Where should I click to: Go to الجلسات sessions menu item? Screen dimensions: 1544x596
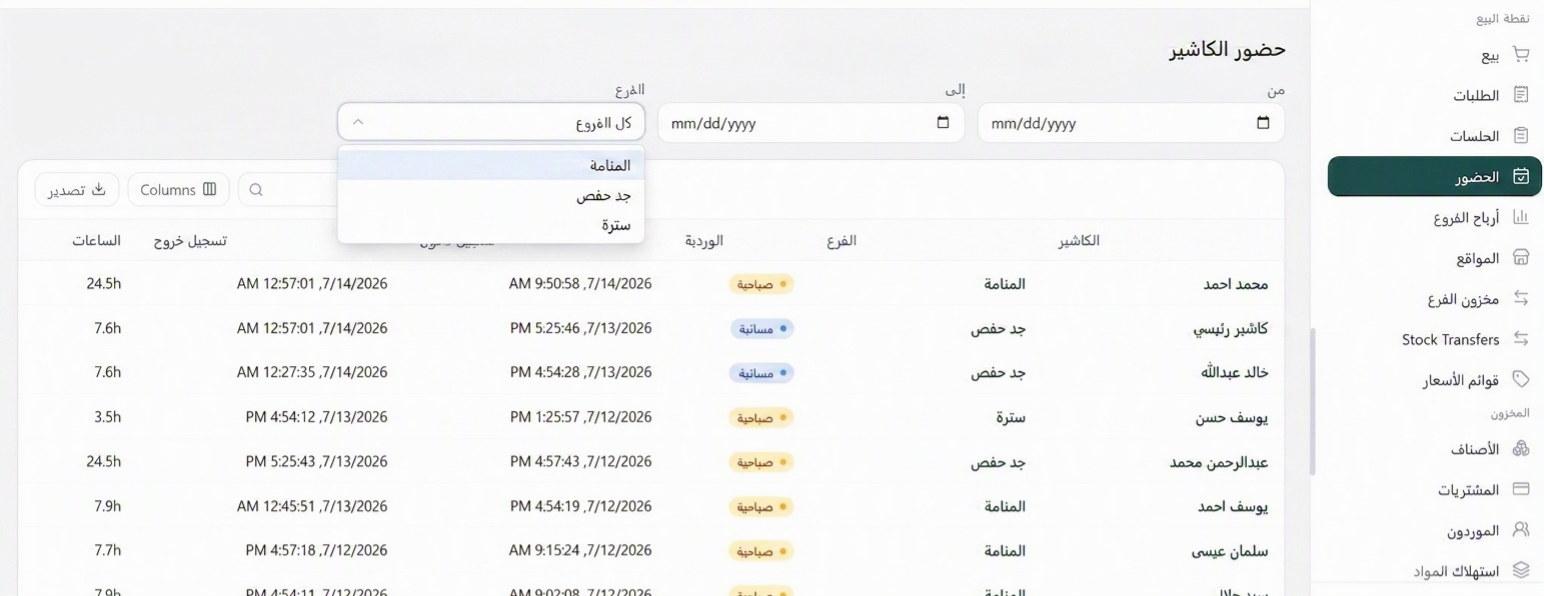(1475, 136)
